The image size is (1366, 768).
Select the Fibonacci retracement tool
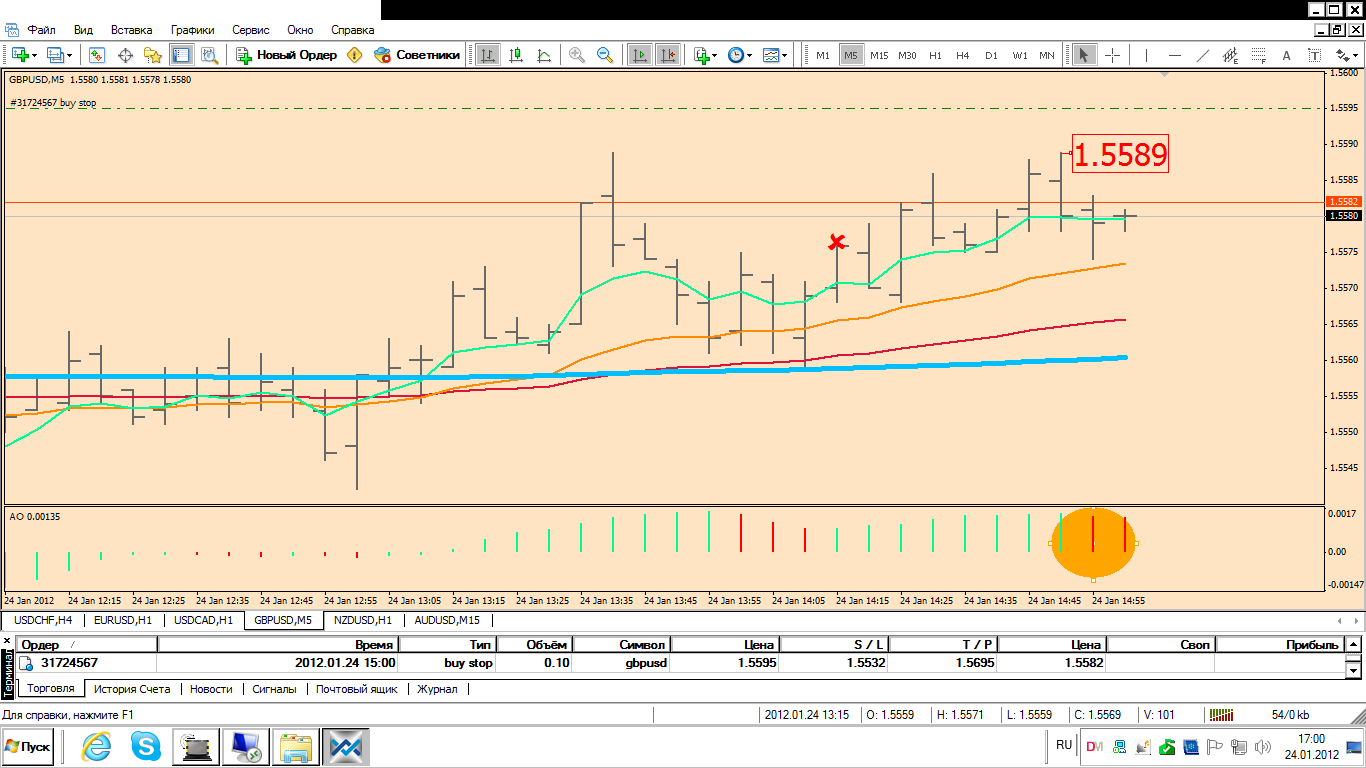pos(1259,55)
